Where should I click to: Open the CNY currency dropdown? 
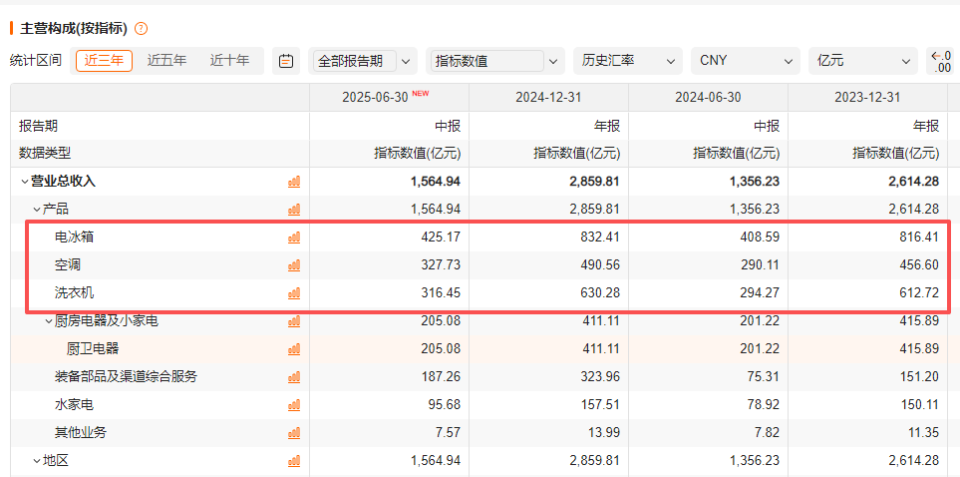(746, 61)
